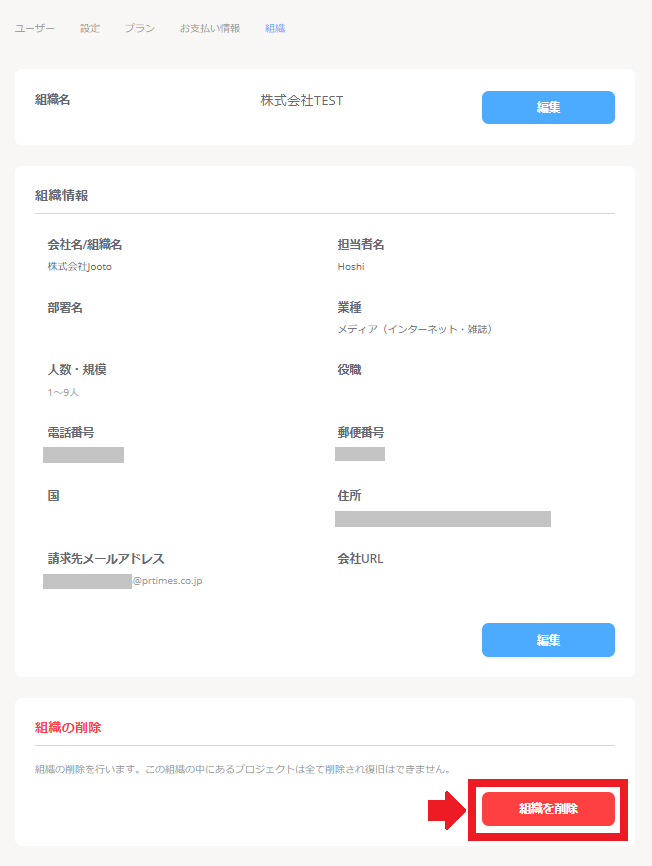Switch to the ユーザー tab
The width and height of the screenshot is (652, 866).
[x=33, y=29]
